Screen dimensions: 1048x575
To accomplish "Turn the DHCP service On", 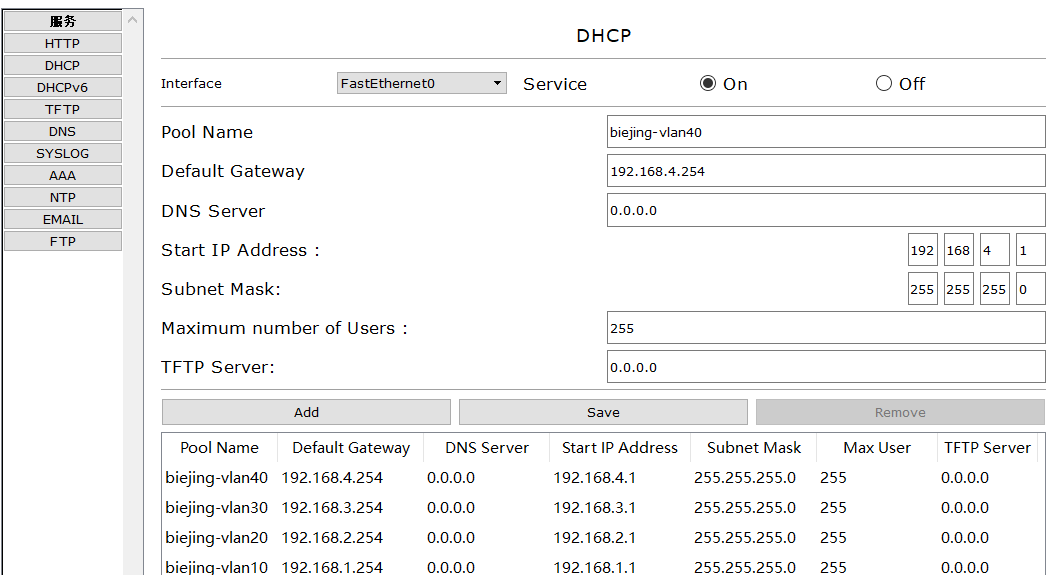I will coord(709,84).
